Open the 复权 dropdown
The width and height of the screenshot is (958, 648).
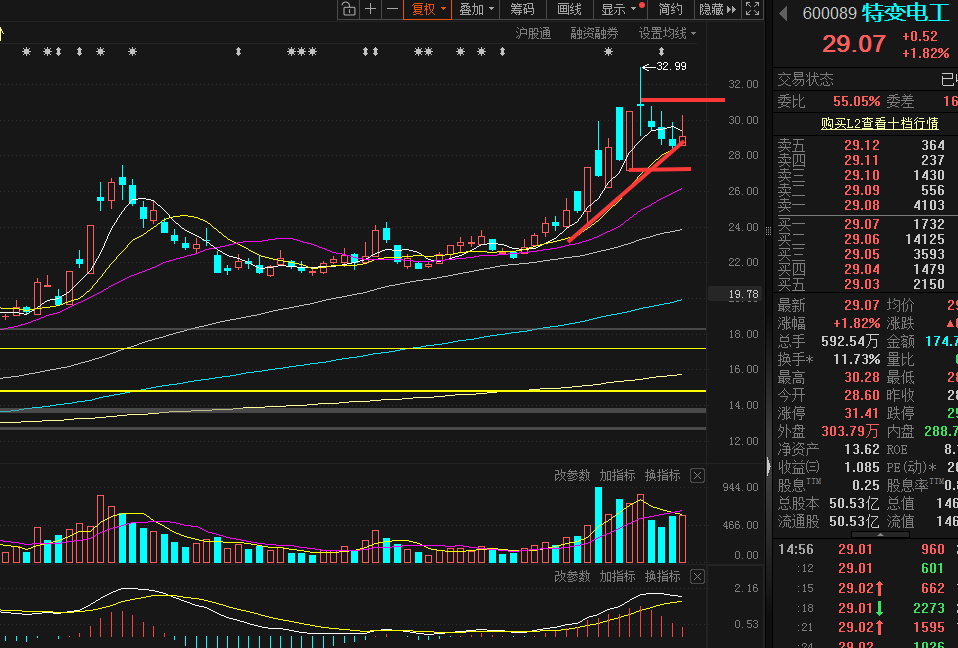tap(428, 9)
